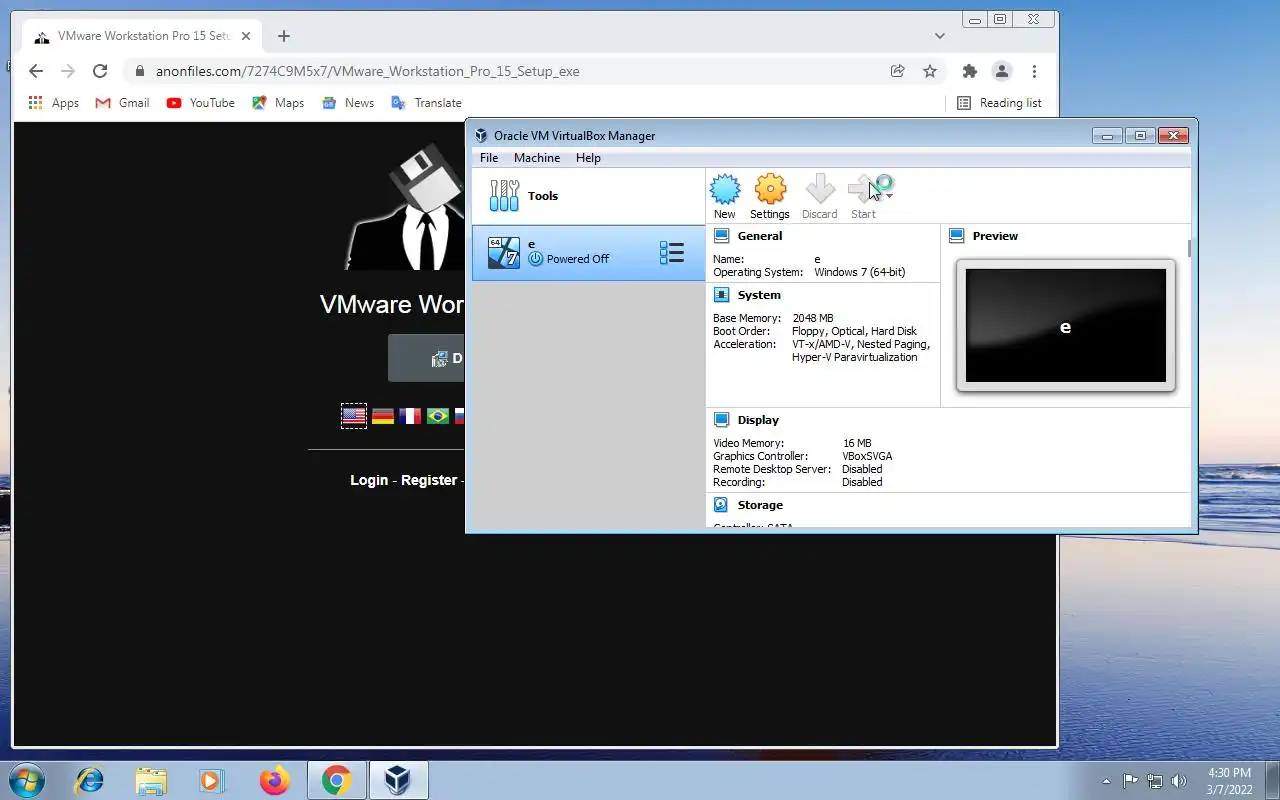Open YouTube bookmark
The image size is (1280, 800).
(201, 103)
